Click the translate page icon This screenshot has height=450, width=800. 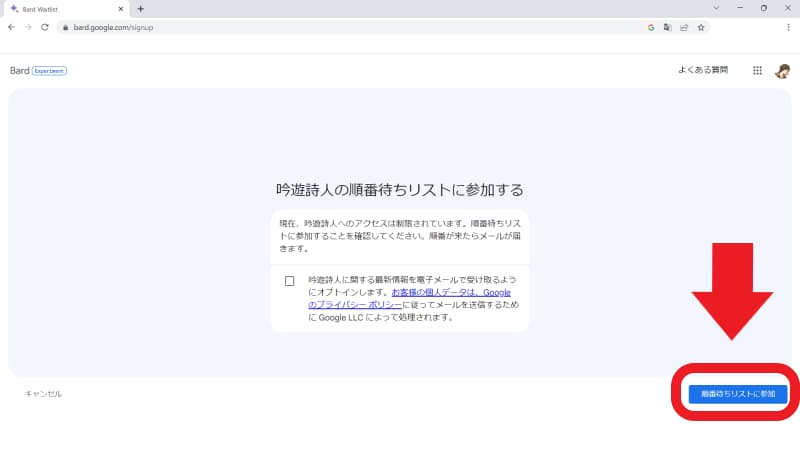(667, 28)
